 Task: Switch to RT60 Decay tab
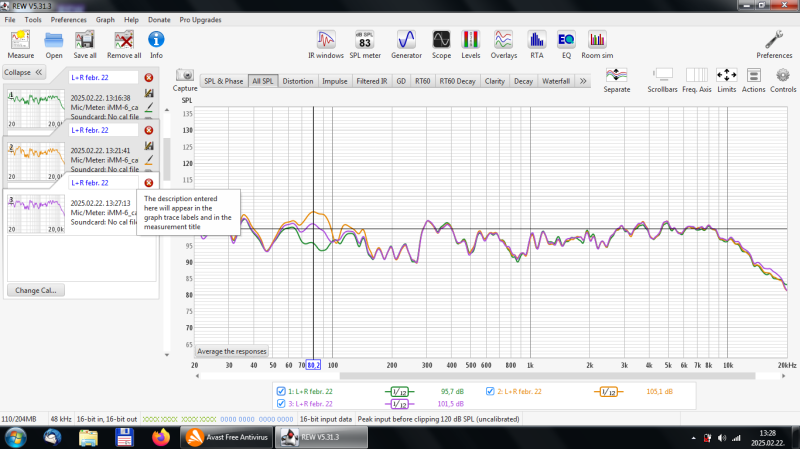pos(457,81)
